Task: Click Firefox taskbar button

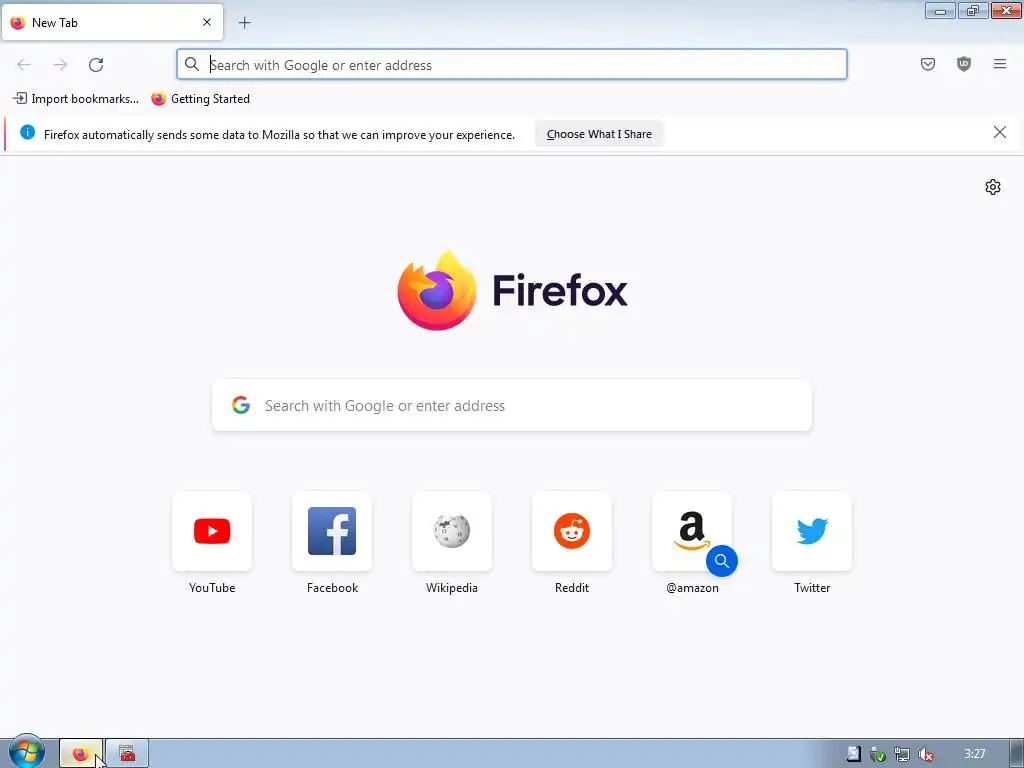Action: click(81, 754)
